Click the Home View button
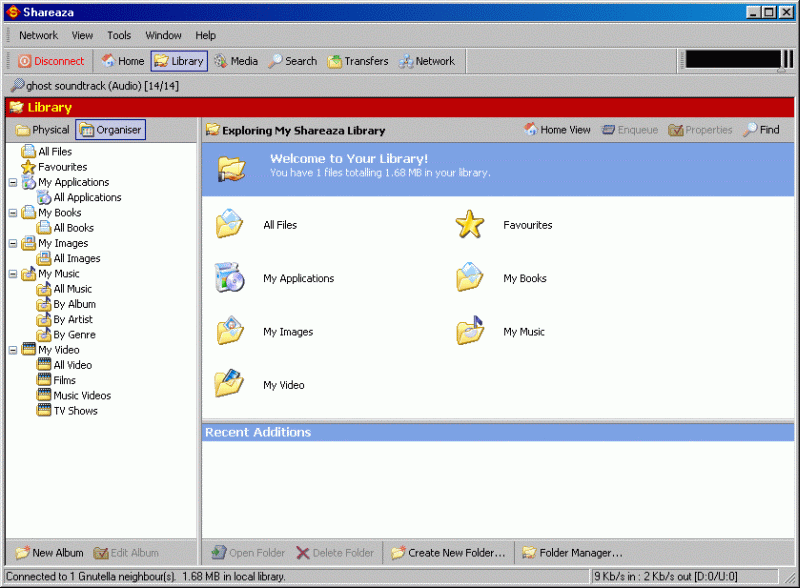Viewport: 800px width, 588px height. pos(557,130)
